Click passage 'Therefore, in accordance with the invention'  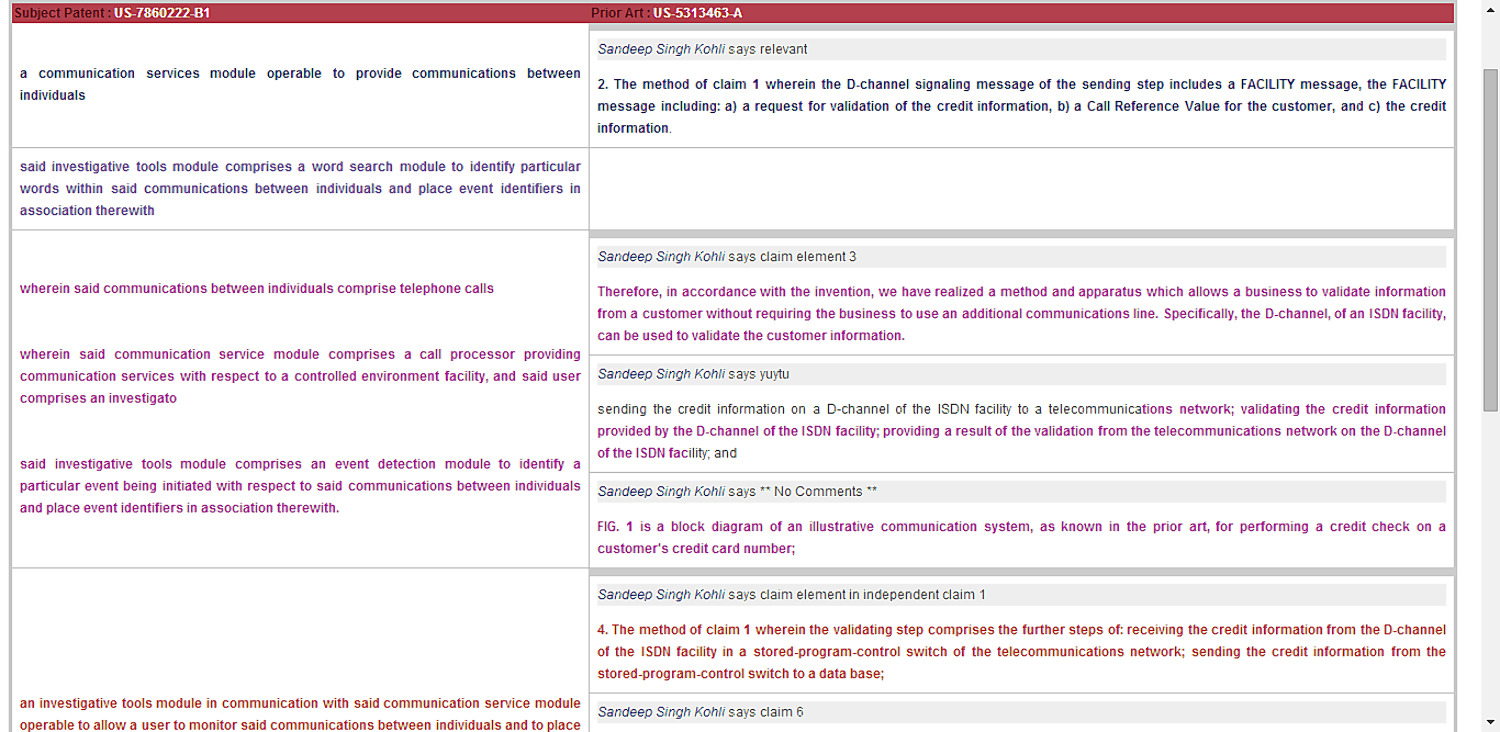pos(1021,314)
